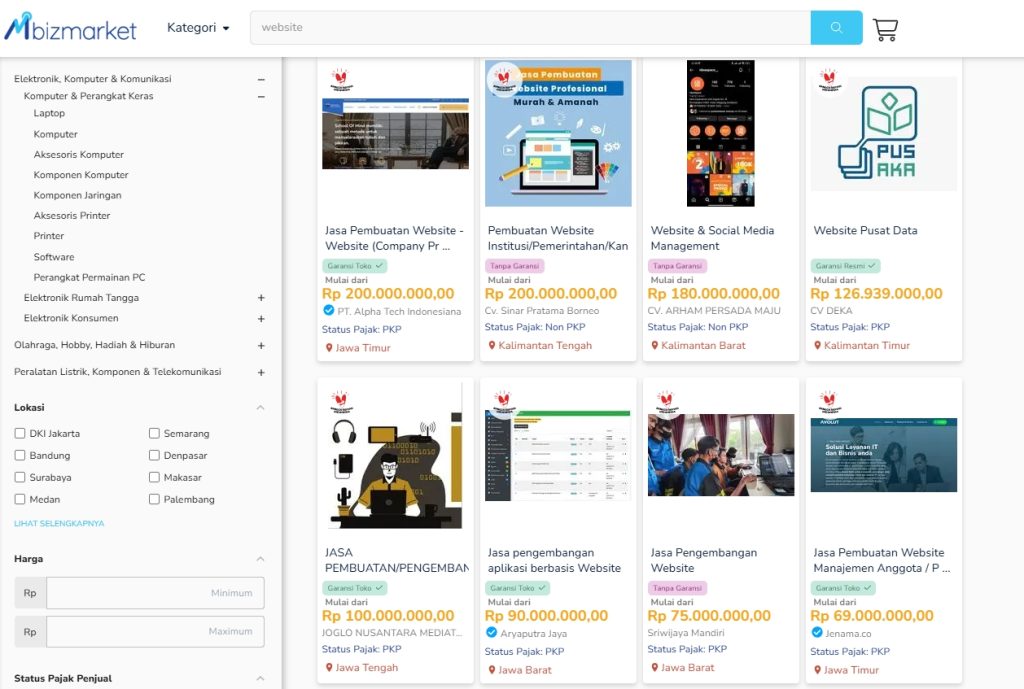Tick the DKI Jakarta location checkbox
1024x689 pixels.
[20, 434]
